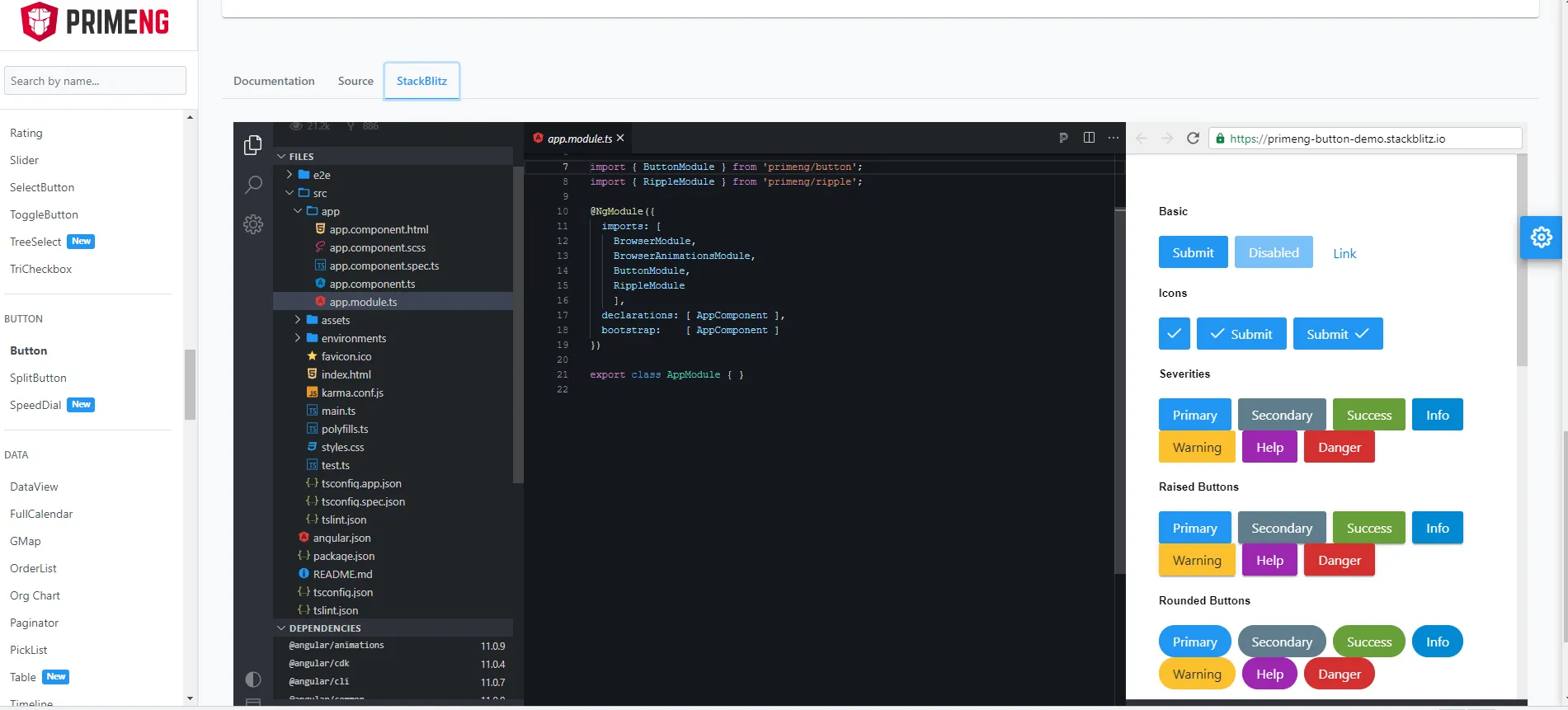The width and height of the screenshot is (1568, 710).
Task: Click Help button under Severities
Action: (1269, 447)
